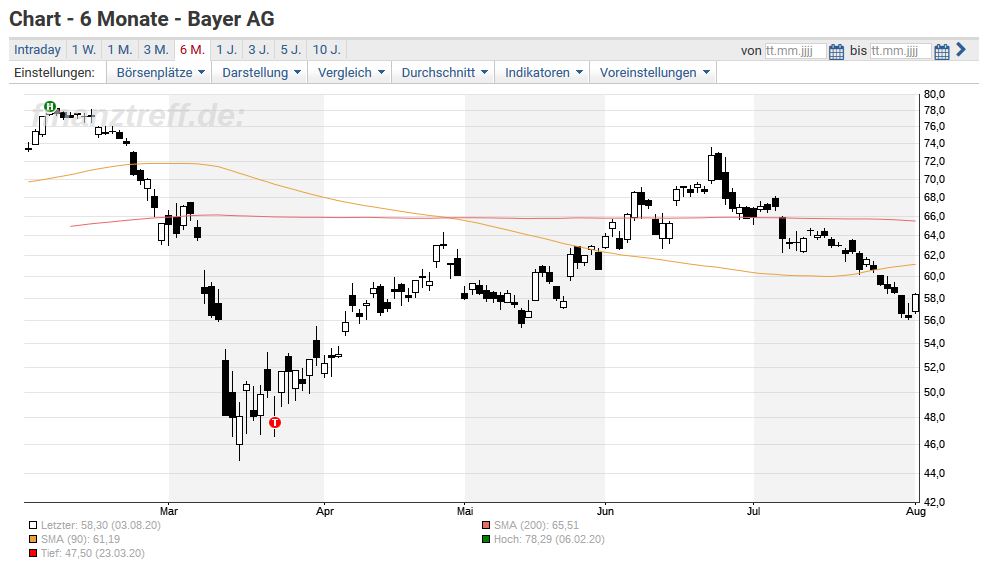Click the green H high marker
This screenshot has height=571, width=988.
[50, 107]
